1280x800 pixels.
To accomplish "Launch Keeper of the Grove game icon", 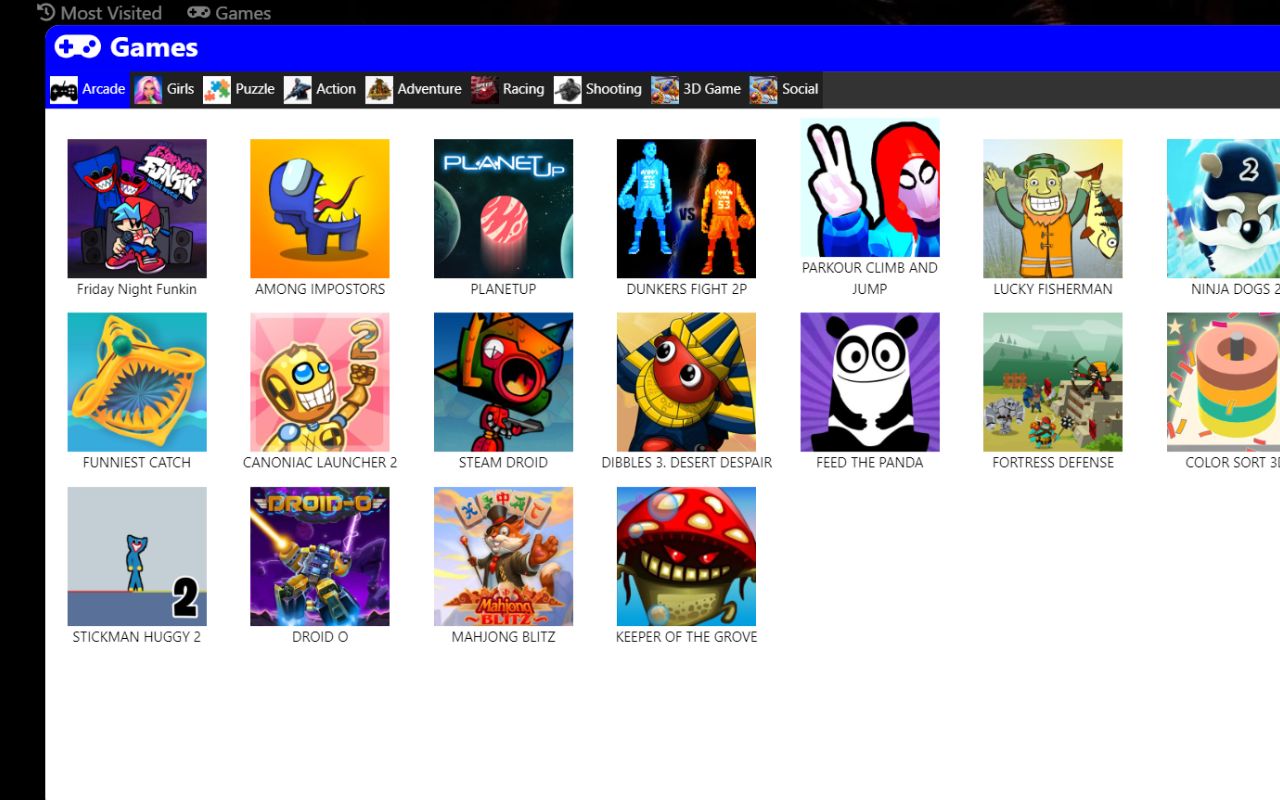I will pos(686,556).
